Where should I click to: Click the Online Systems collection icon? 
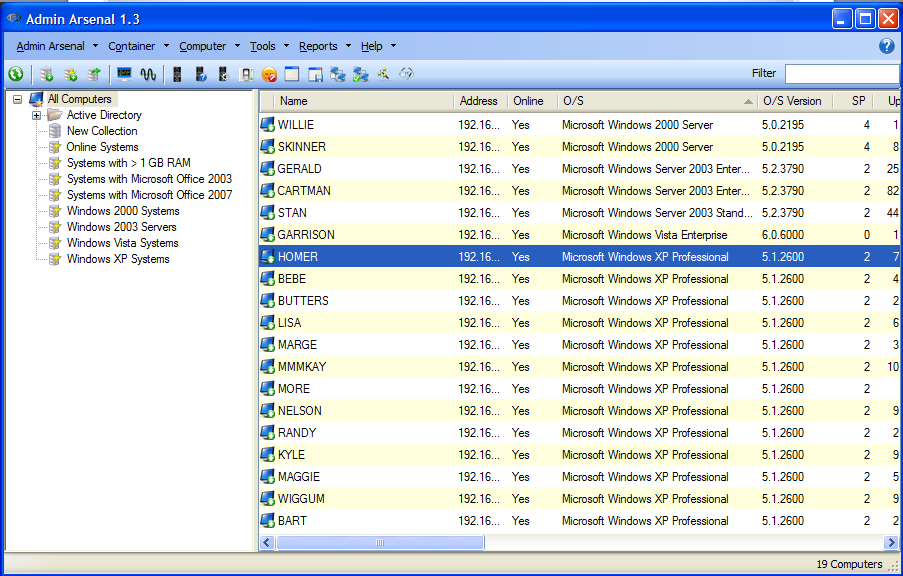(55, 147)
